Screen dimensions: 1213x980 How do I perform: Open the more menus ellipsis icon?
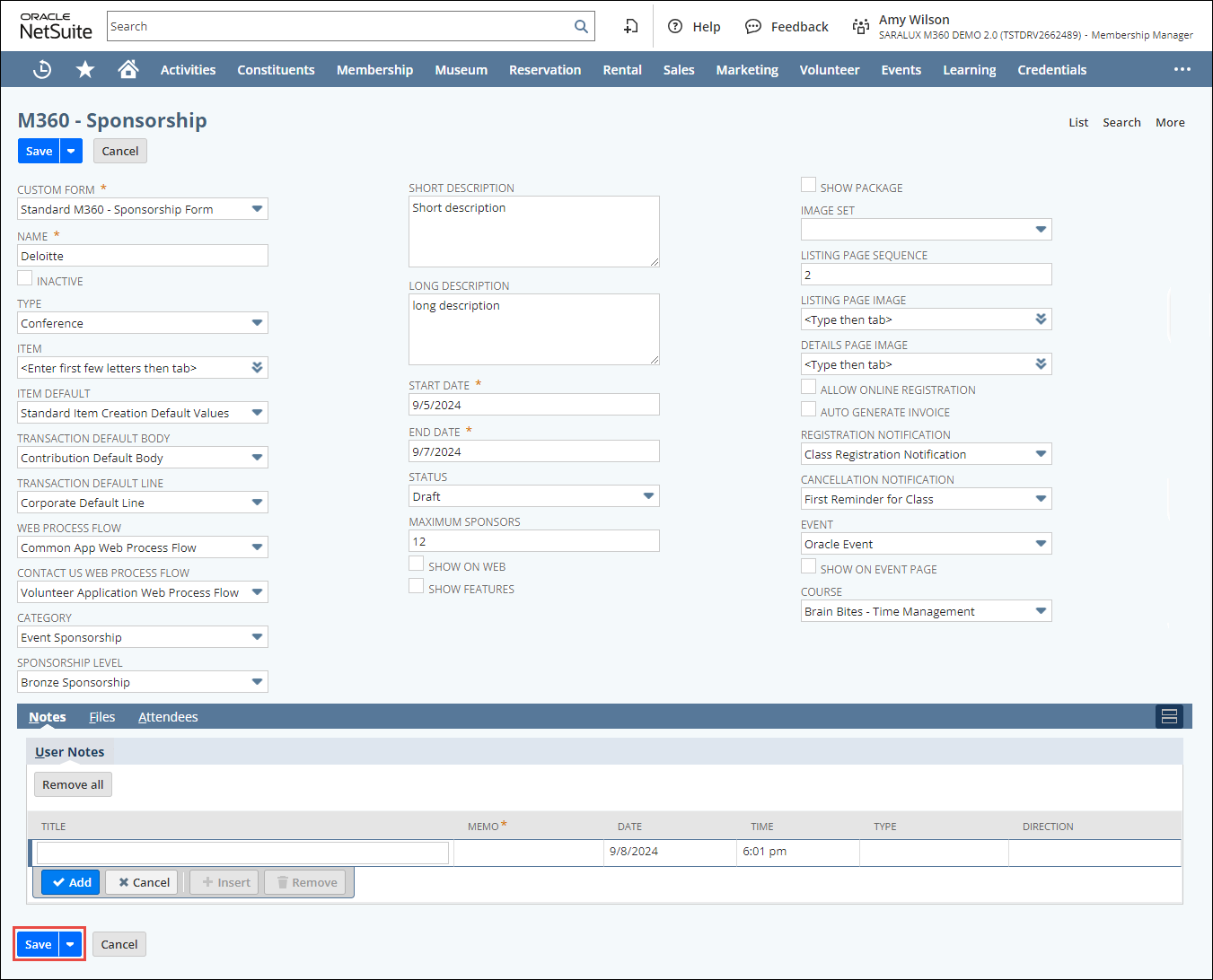[1182, 70]
